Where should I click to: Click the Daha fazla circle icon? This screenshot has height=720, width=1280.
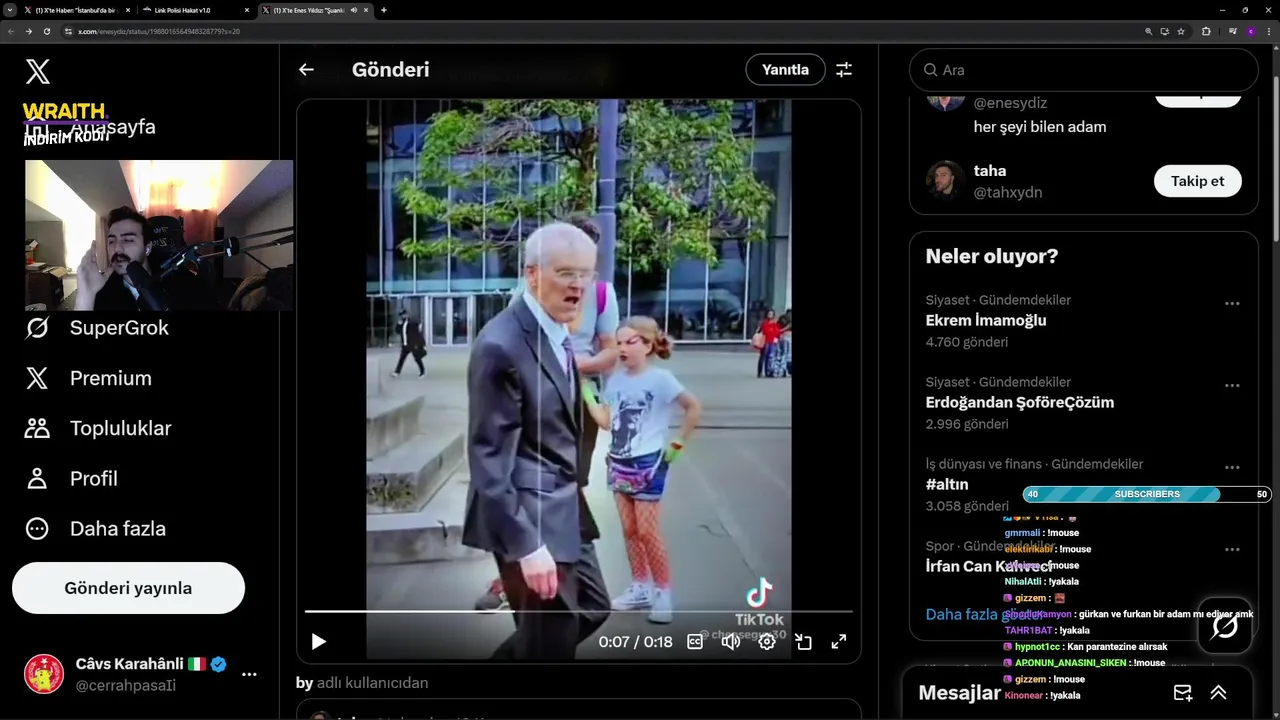tap(37, 528)
